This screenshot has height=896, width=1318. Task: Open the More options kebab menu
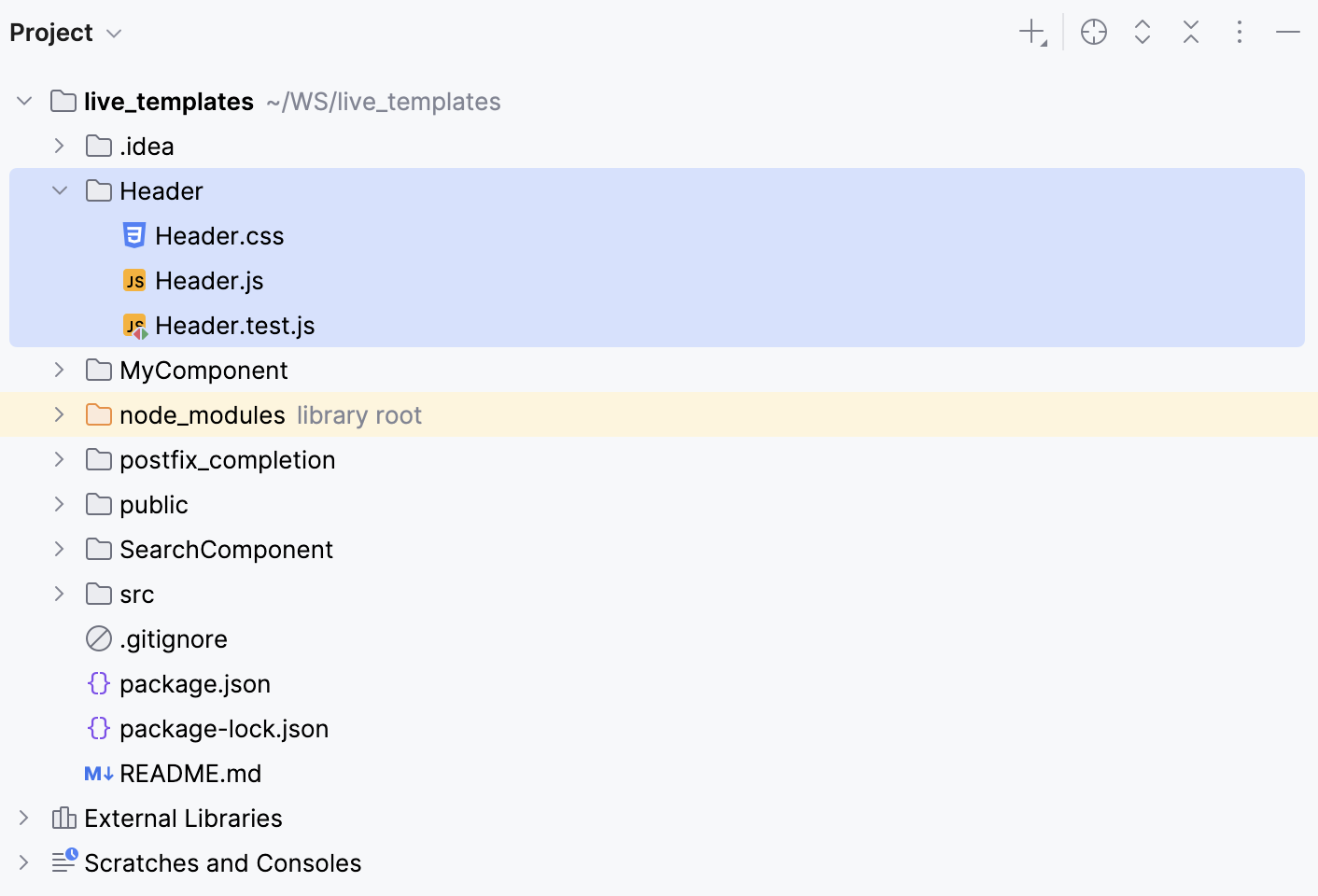[1239, 31]
